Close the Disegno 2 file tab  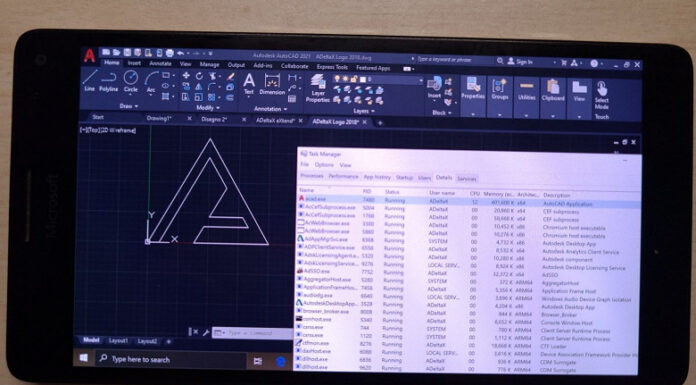244,119
